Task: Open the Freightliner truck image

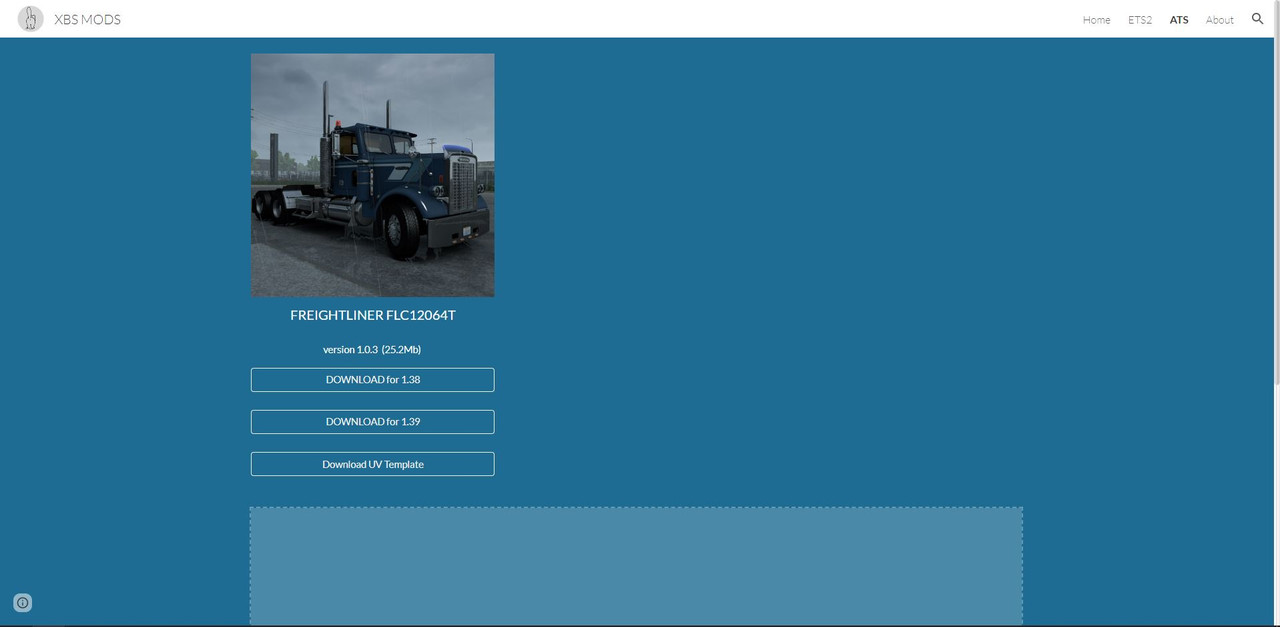Action: [x=372, y=175]
